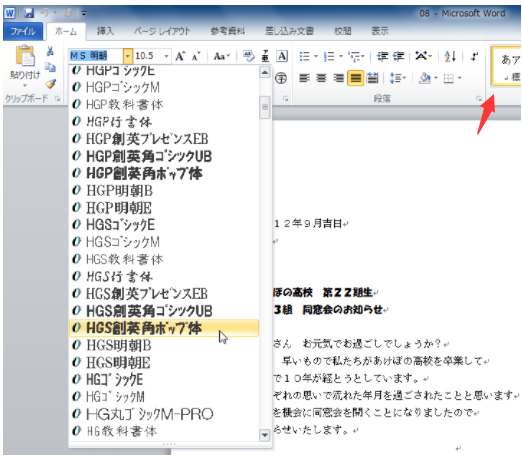Viewport: 522px width, 457px height.
Task: Click the Paste clipboard icon
Action: [25, 56]
